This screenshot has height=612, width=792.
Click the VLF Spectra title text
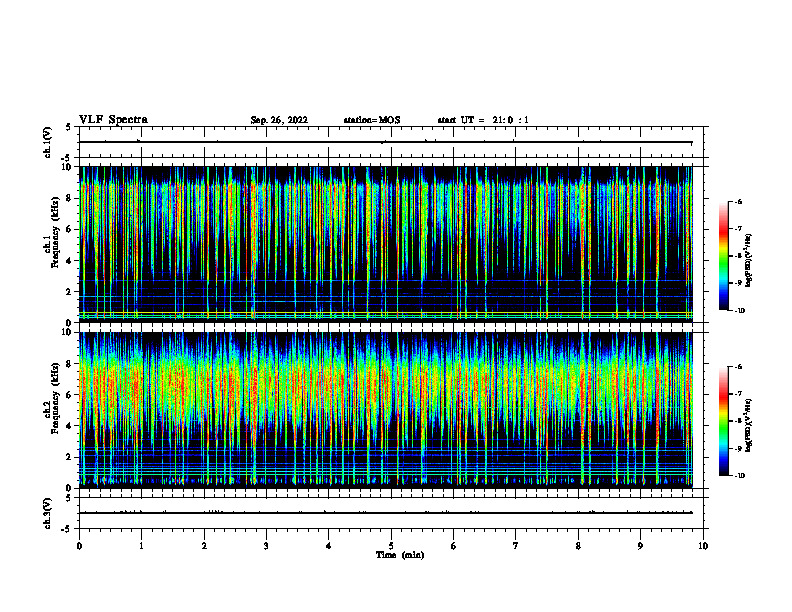point(113,120)
